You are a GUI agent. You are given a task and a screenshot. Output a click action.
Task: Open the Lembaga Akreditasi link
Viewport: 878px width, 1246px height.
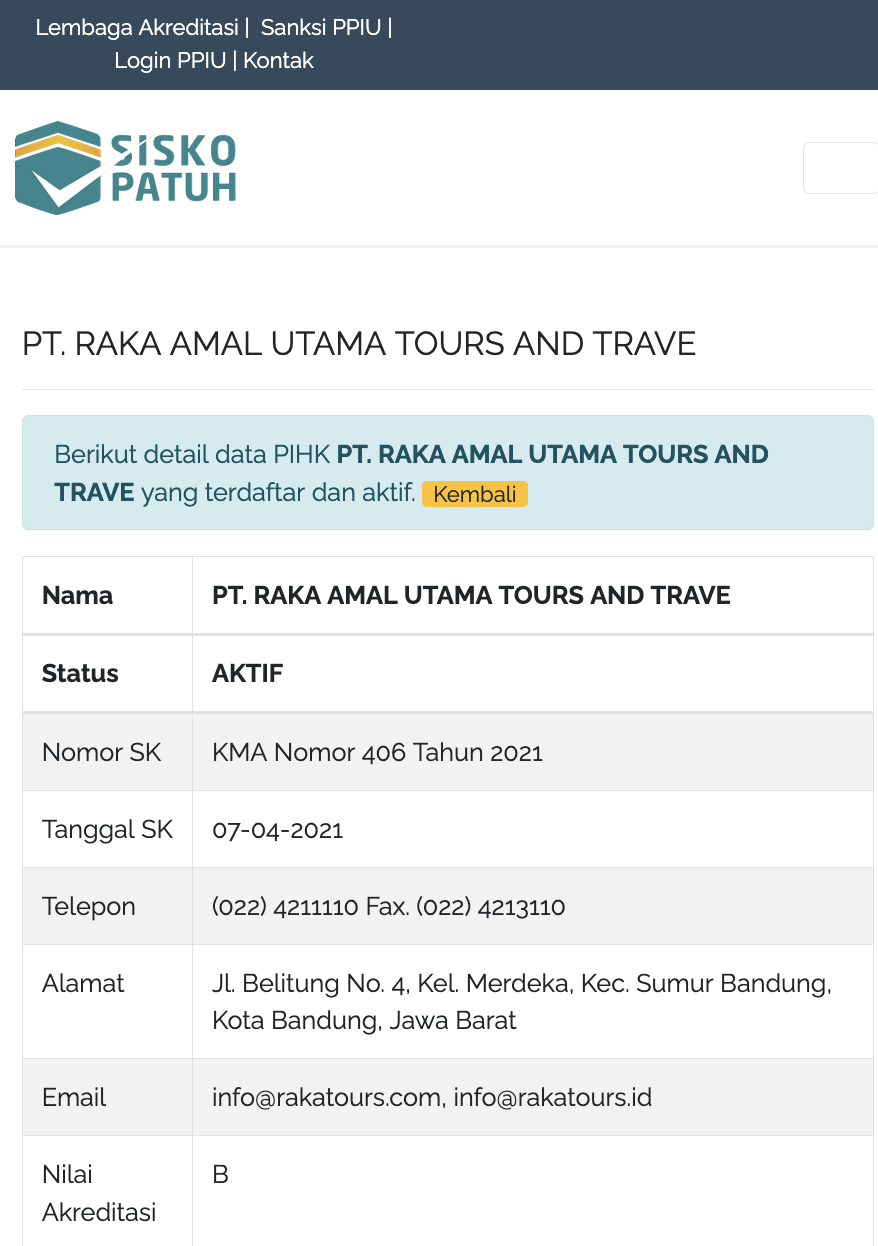pos(137,28)
